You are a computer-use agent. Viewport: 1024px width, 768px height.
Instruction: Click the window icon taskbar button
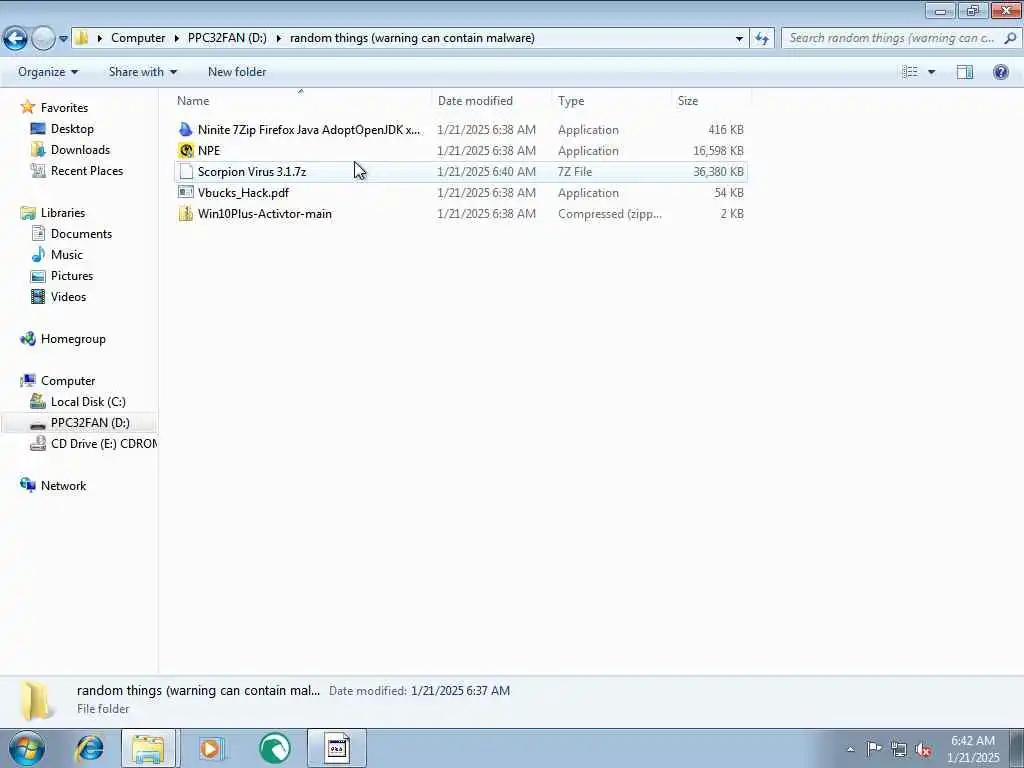[x=337, y=748]
